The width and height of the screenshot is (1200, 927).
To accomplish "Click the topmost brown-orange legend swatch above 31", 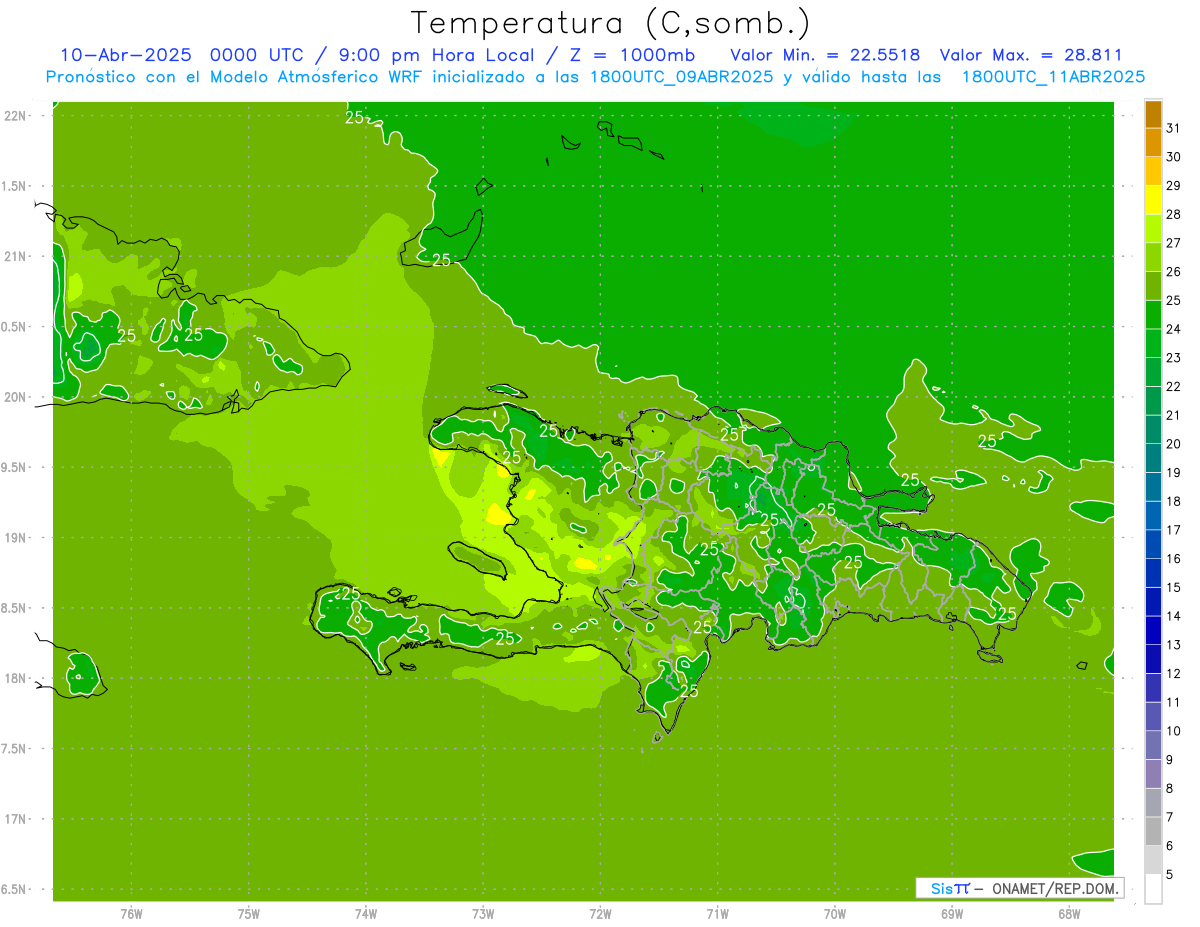I will (x=1153, y=115).
